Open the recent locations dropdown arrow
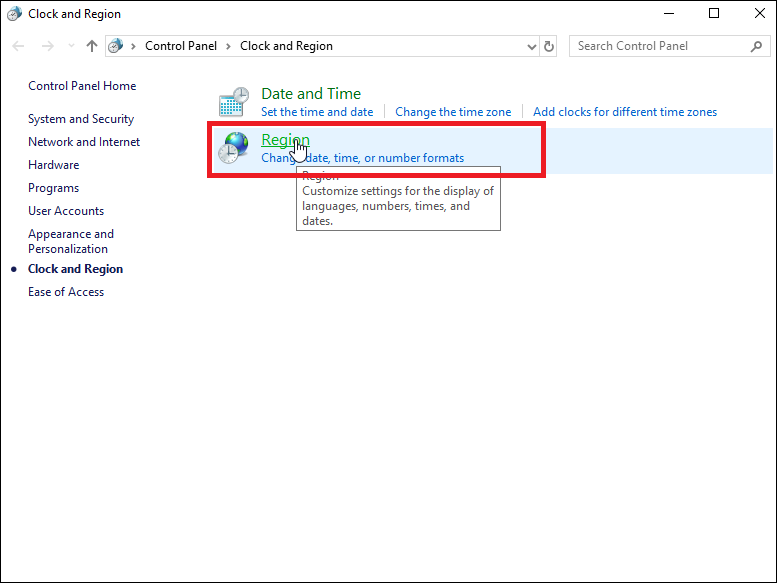Screen dimensions: 777x583 [x=71, y=46]
